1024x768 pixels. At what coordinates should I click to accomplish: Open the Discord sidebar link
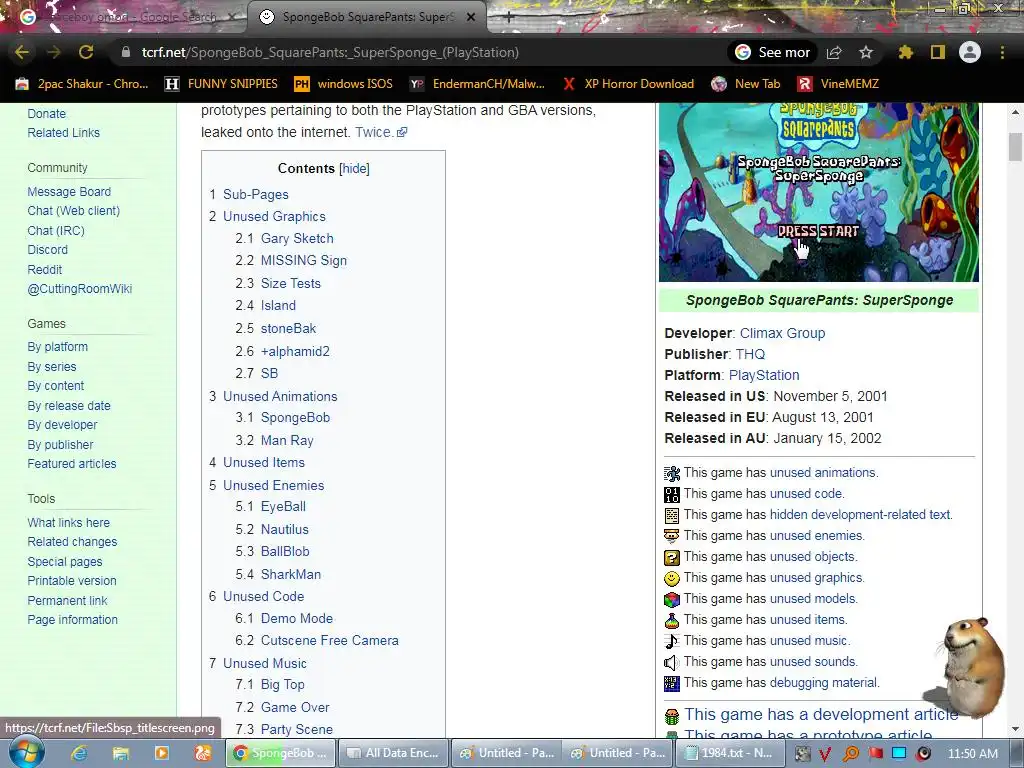(x=48, y=249)
